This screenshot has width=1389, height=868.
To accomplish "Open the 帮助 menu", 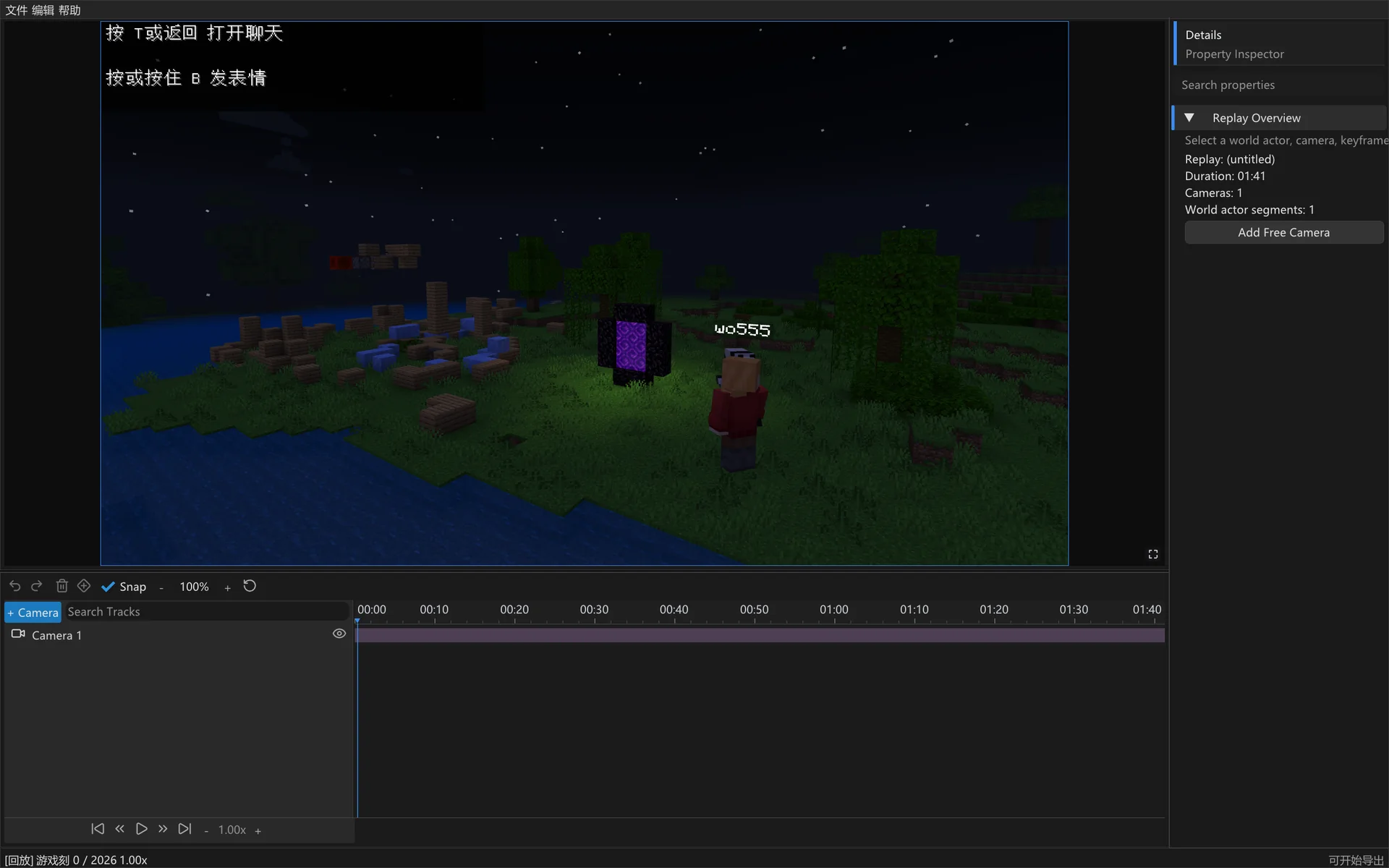I will coord(69,10).
